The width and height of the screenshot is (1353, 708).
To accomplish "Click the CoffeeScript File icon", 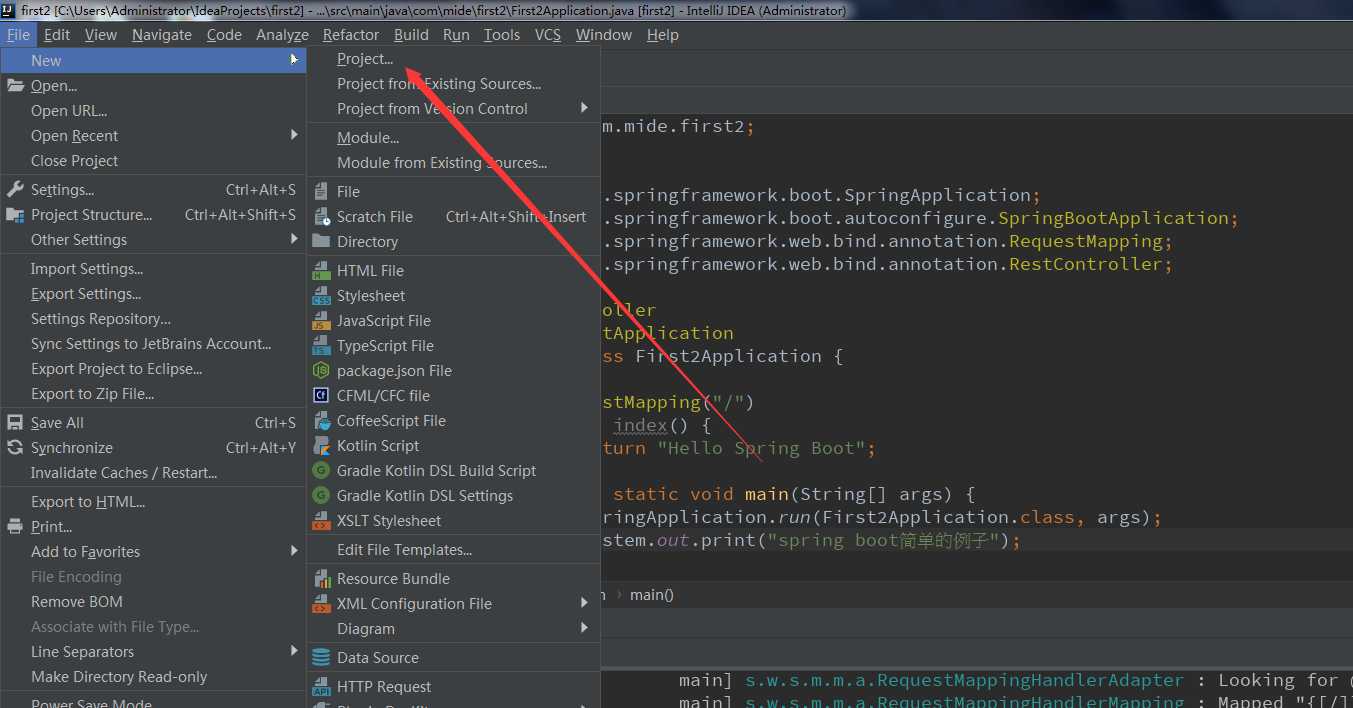I will 321,421.
